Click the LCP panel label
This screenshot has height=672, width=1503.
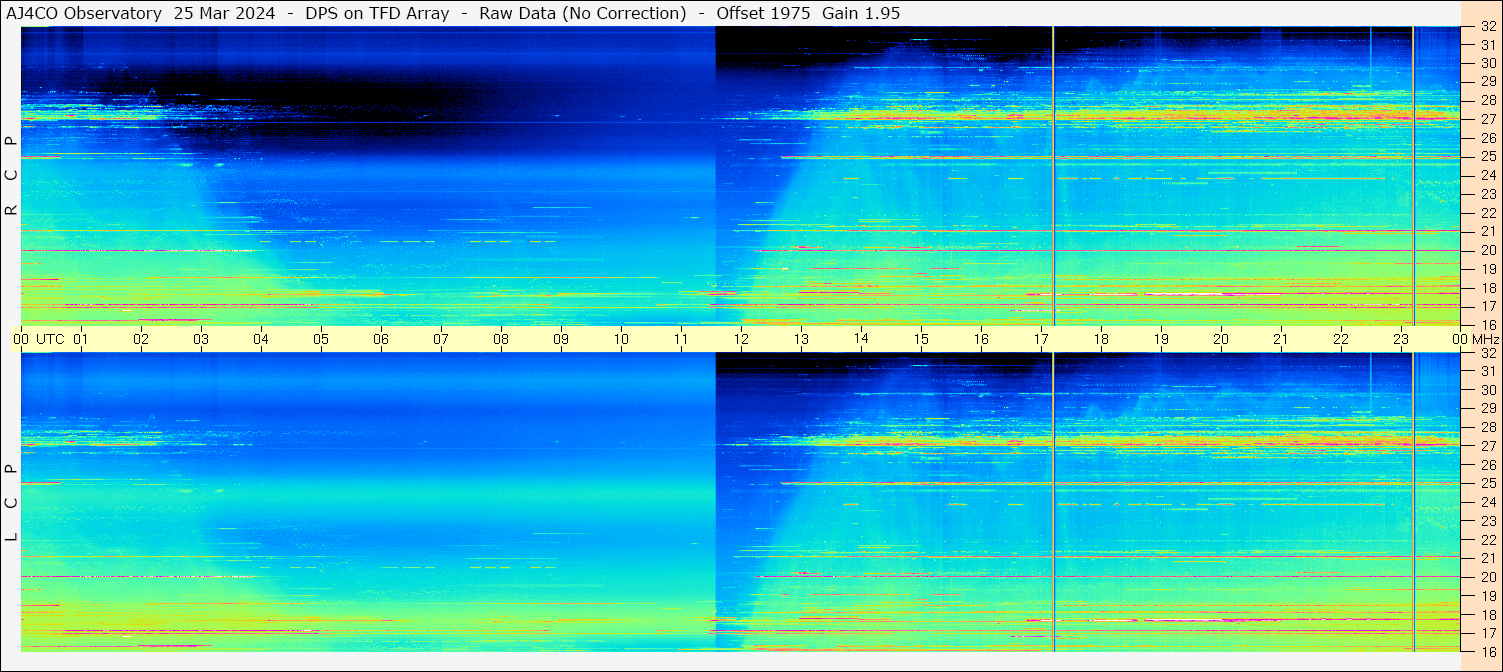(11, 503)
